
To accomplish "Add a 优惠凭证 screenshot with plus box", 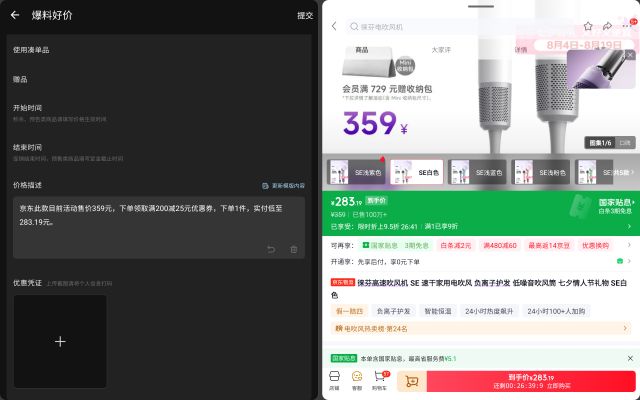I will 60,342.
